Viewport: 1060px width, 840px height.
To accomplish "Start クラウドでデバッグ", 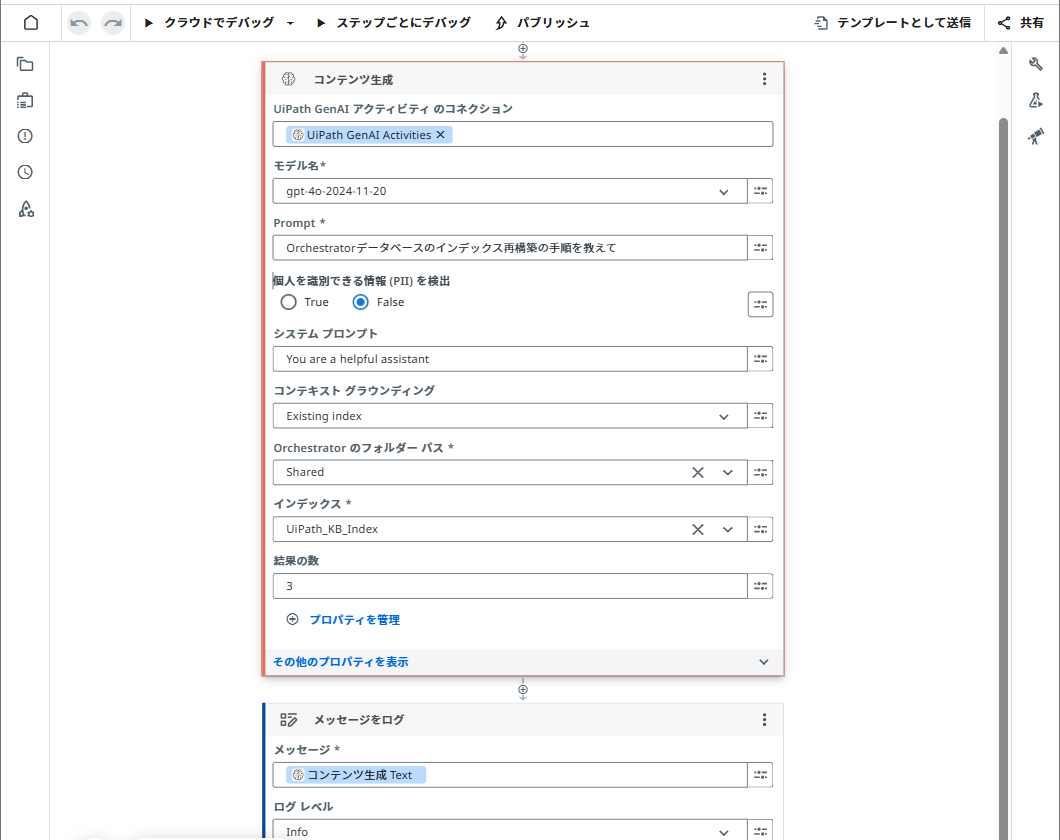I will (209, 23).
